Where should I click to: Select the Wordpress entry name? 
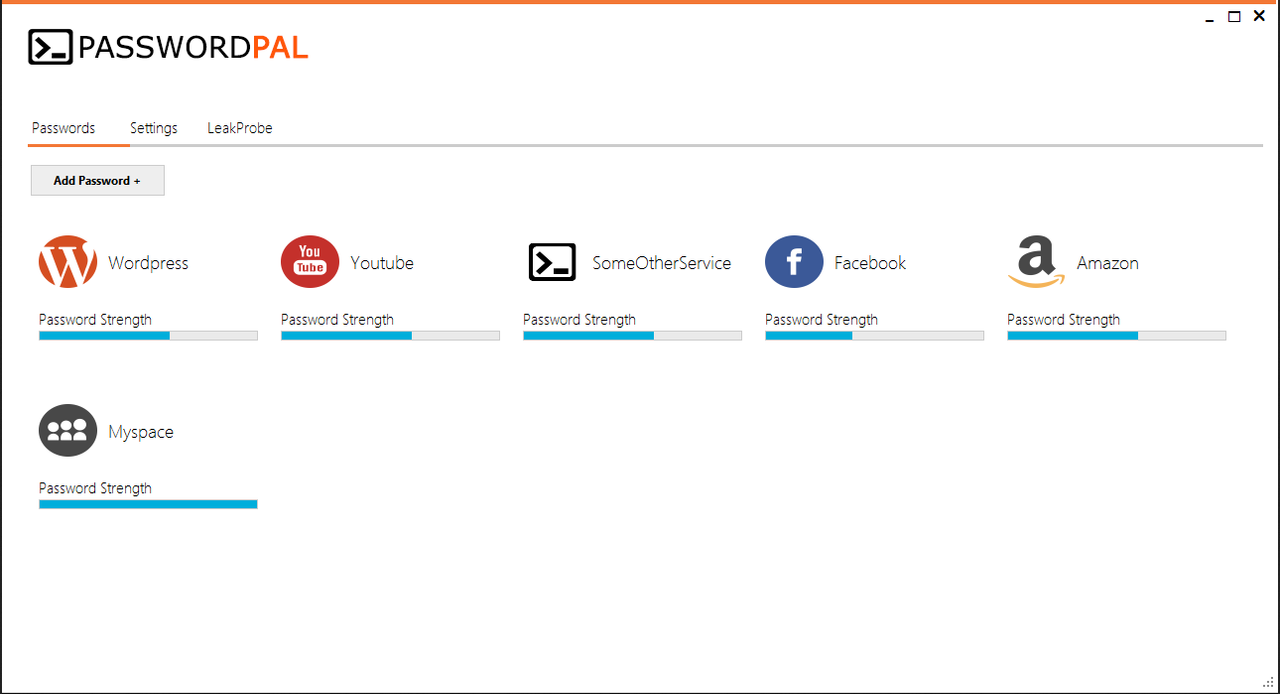click(x=148, y=263)
